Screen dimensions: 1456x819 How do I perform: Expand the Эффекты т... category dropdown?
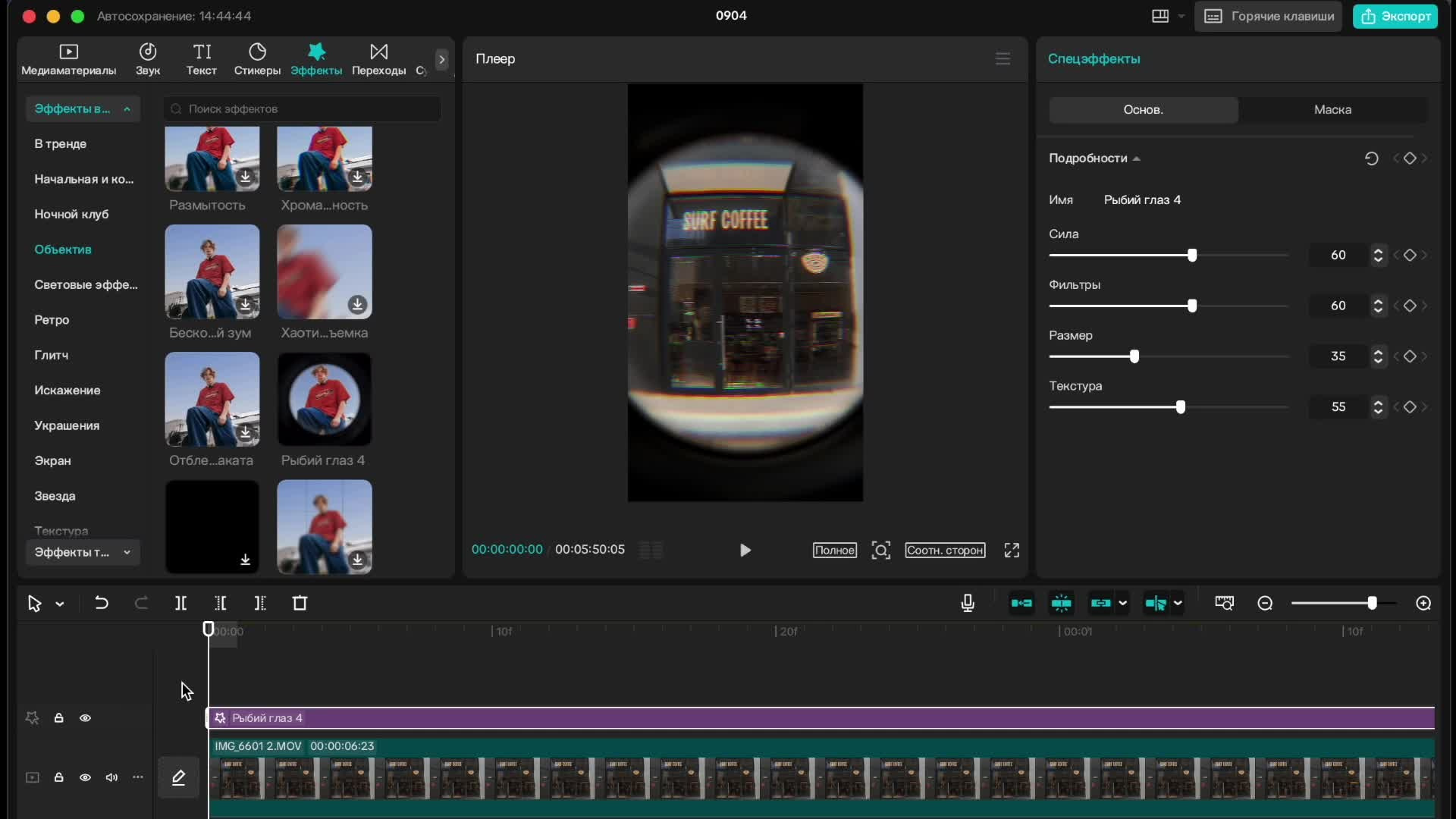127,552
